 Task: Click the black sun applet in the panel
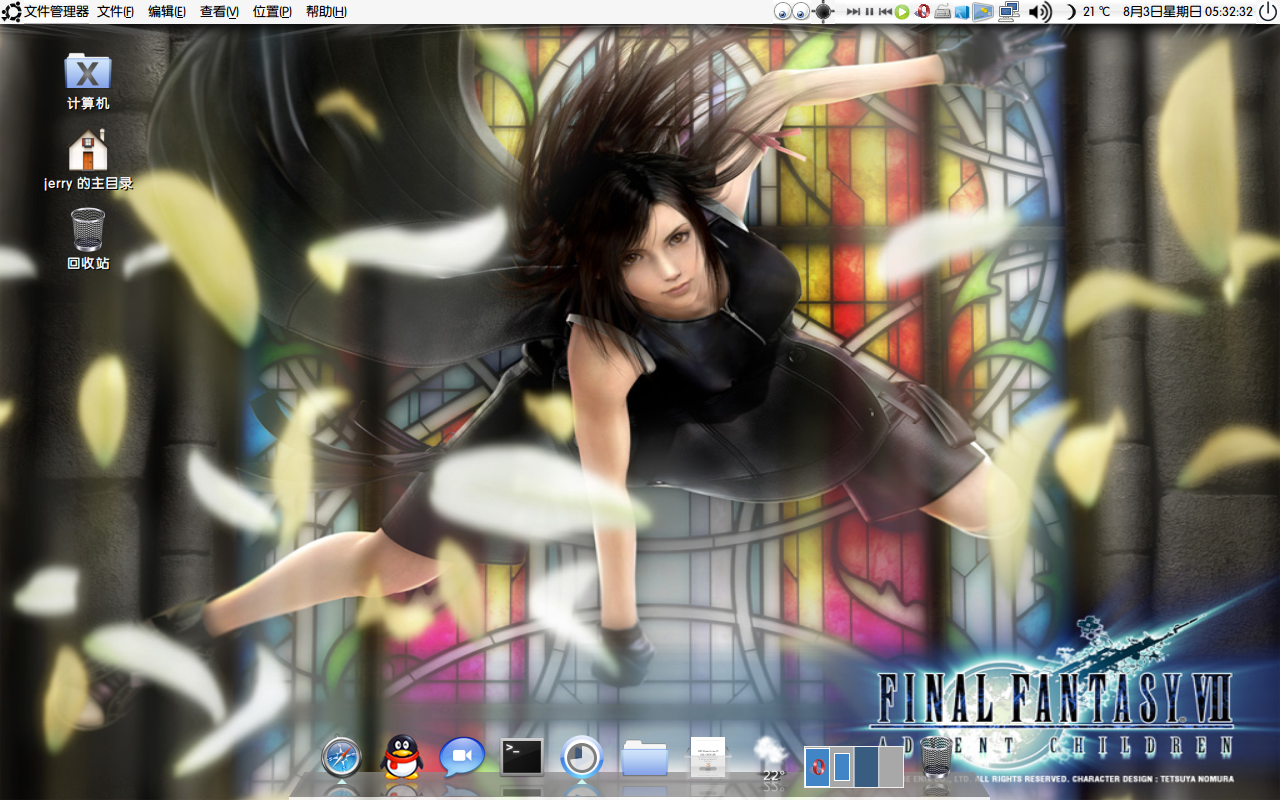824,12
